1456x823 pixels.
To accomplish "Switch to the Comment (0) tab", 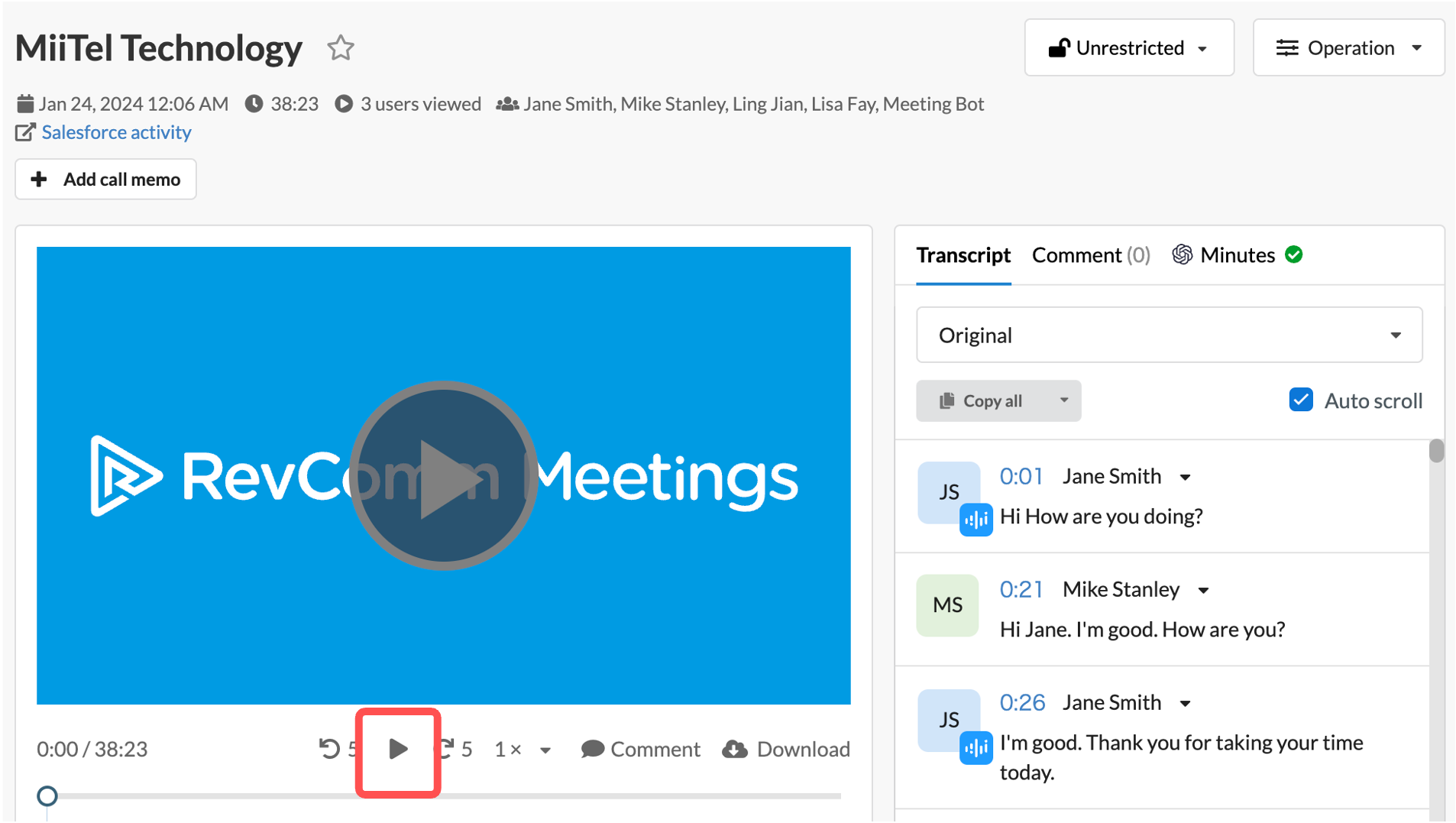I will point(1091,255).
